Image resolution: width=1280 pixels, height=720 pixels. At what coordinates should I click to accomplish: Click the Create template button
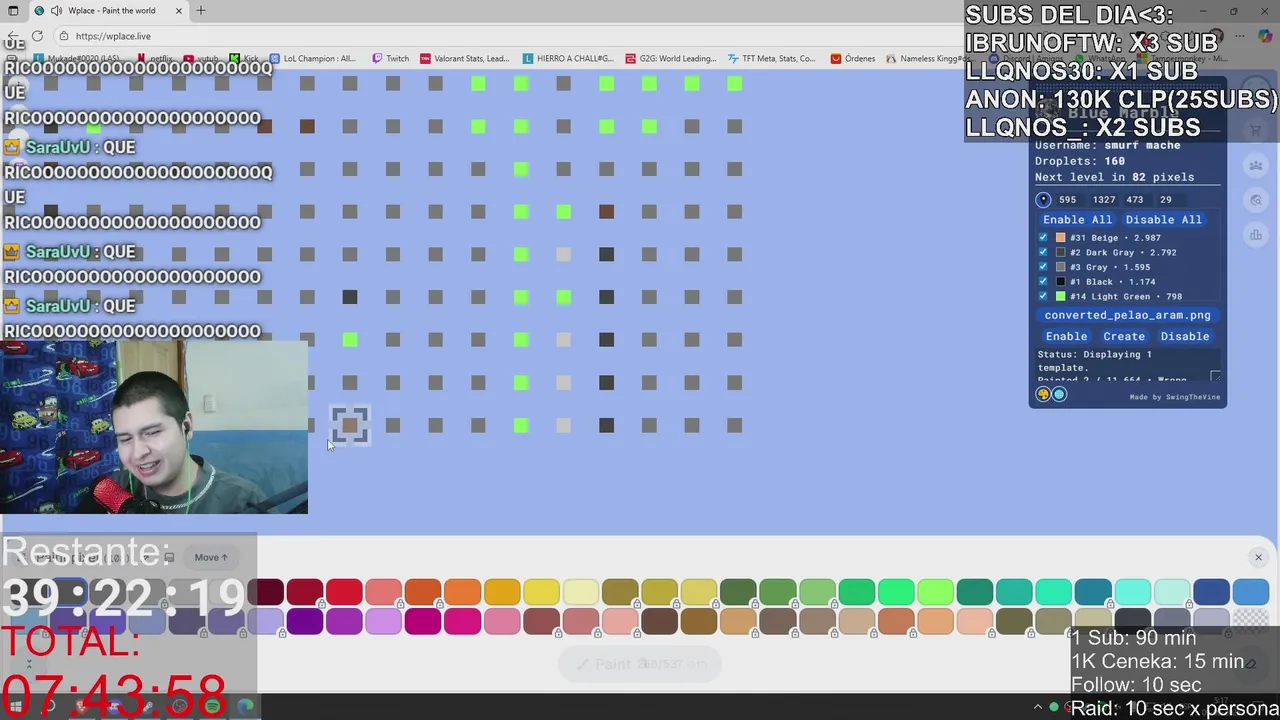[x=1124, y=336]
